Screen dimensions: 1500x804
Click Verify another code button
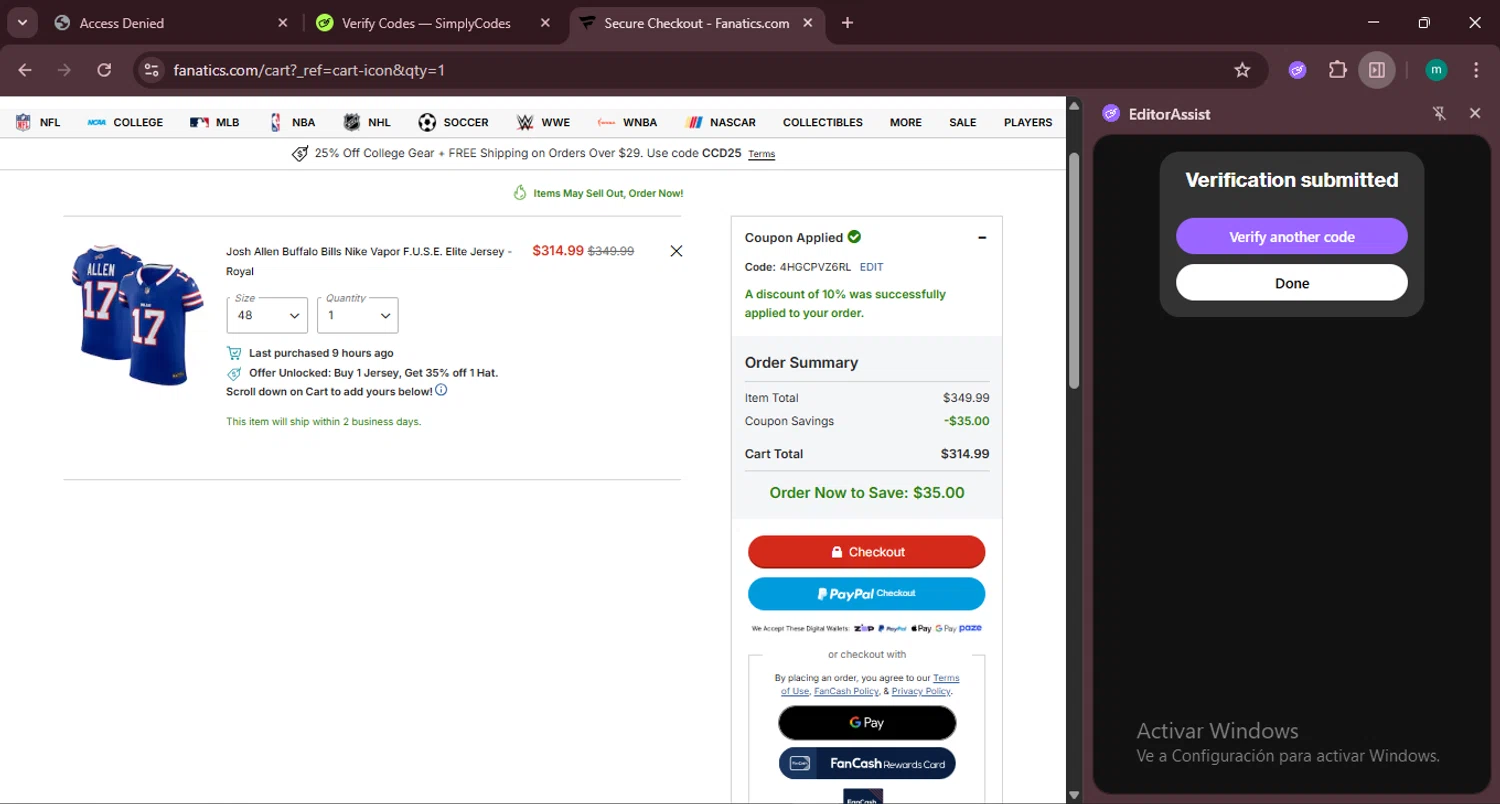click(x=1292, y=237)
